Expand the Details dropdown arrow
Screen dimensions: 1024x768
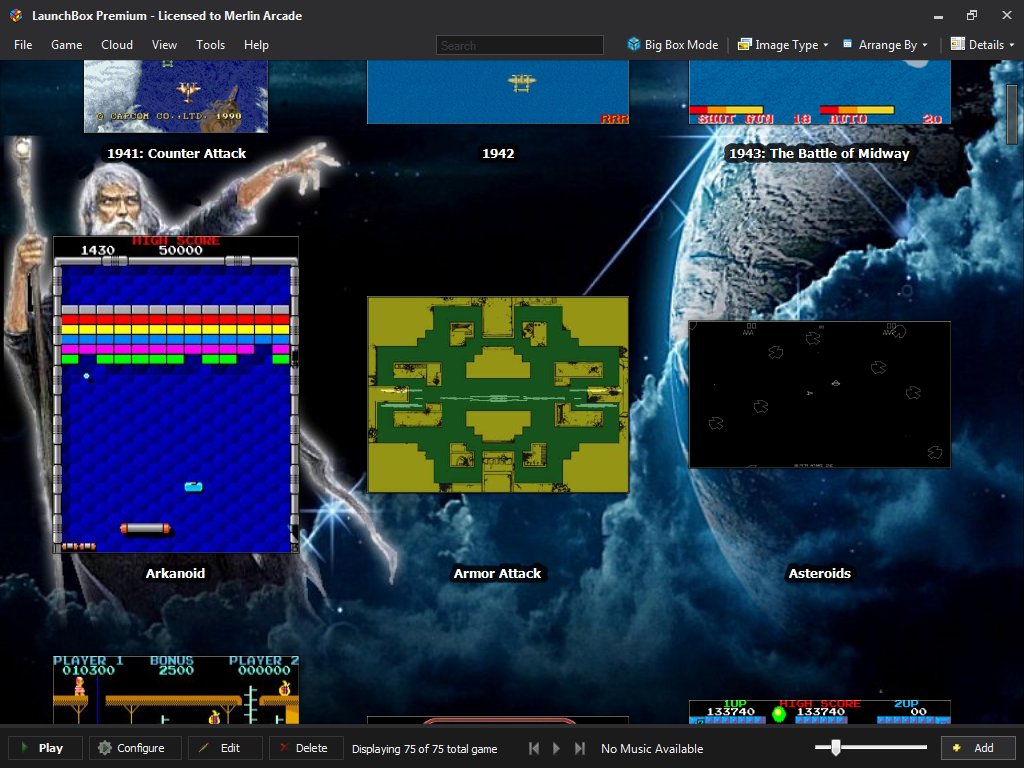coord(1012,45)
